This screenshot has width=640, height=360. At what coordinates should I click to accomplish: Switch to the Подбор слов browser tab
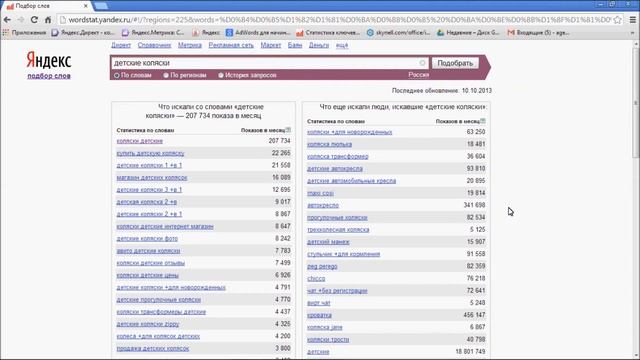[x=47, y=6]
